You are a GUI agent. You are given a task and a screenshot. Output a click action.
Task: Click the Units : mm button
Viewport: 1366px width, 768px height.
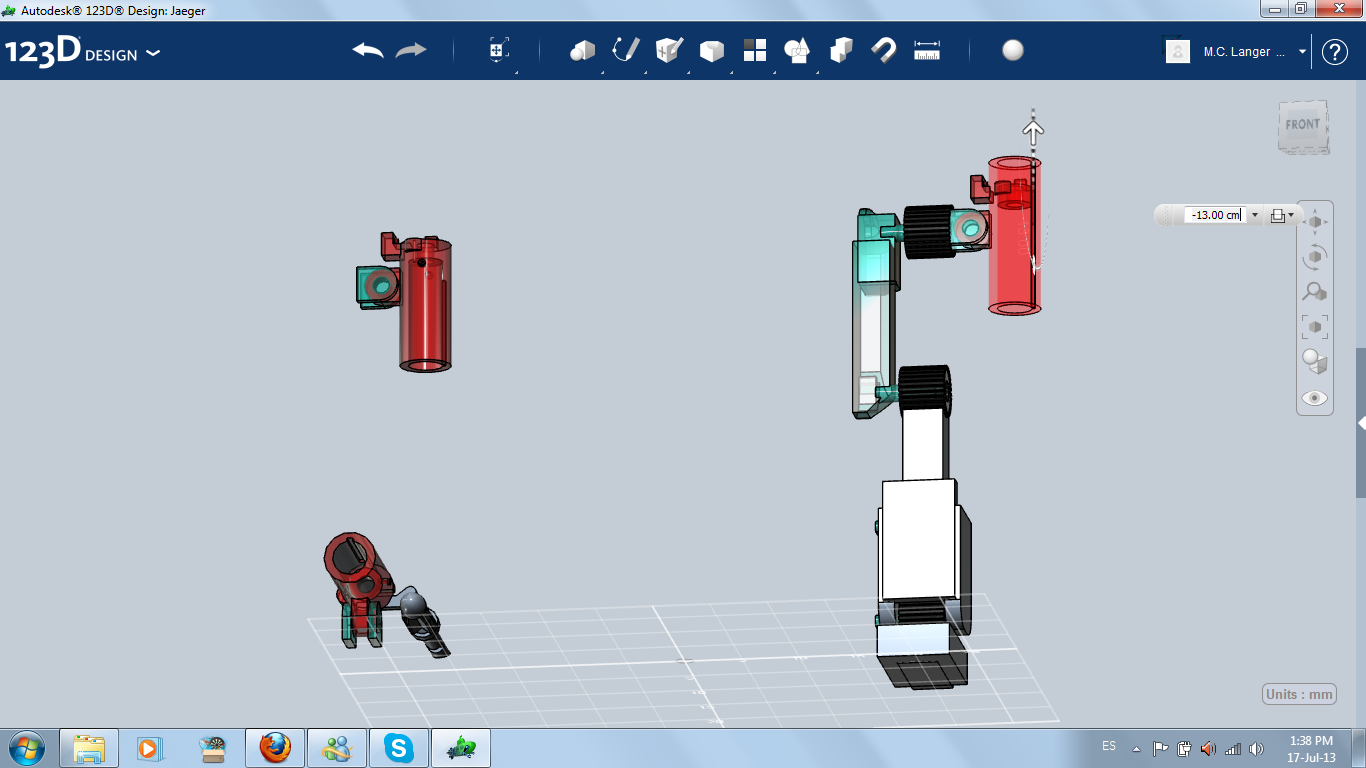tap(1299, 695)
